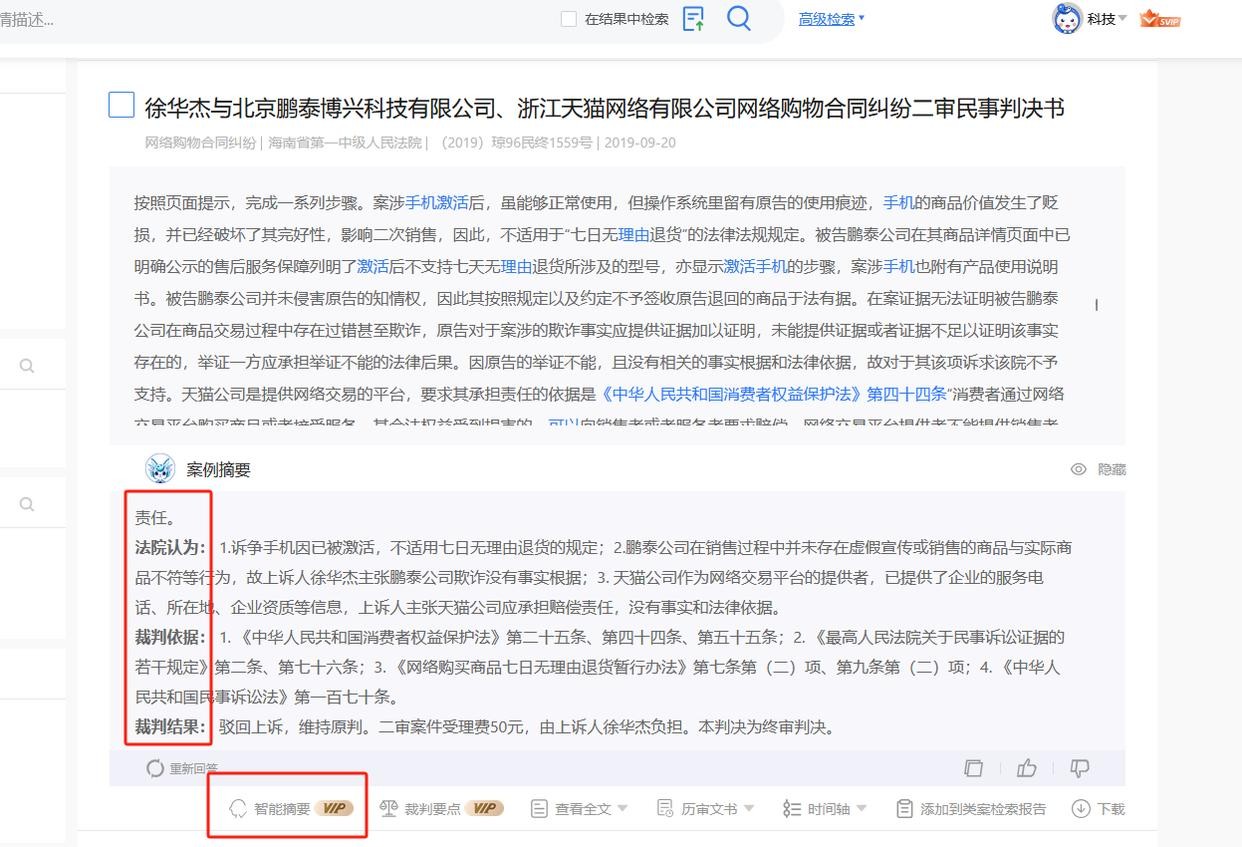Click the 手机激活 highlighted link
The height and width of the screenshot is (847, 1242).
pyautogui.click(x=437, y=203)
